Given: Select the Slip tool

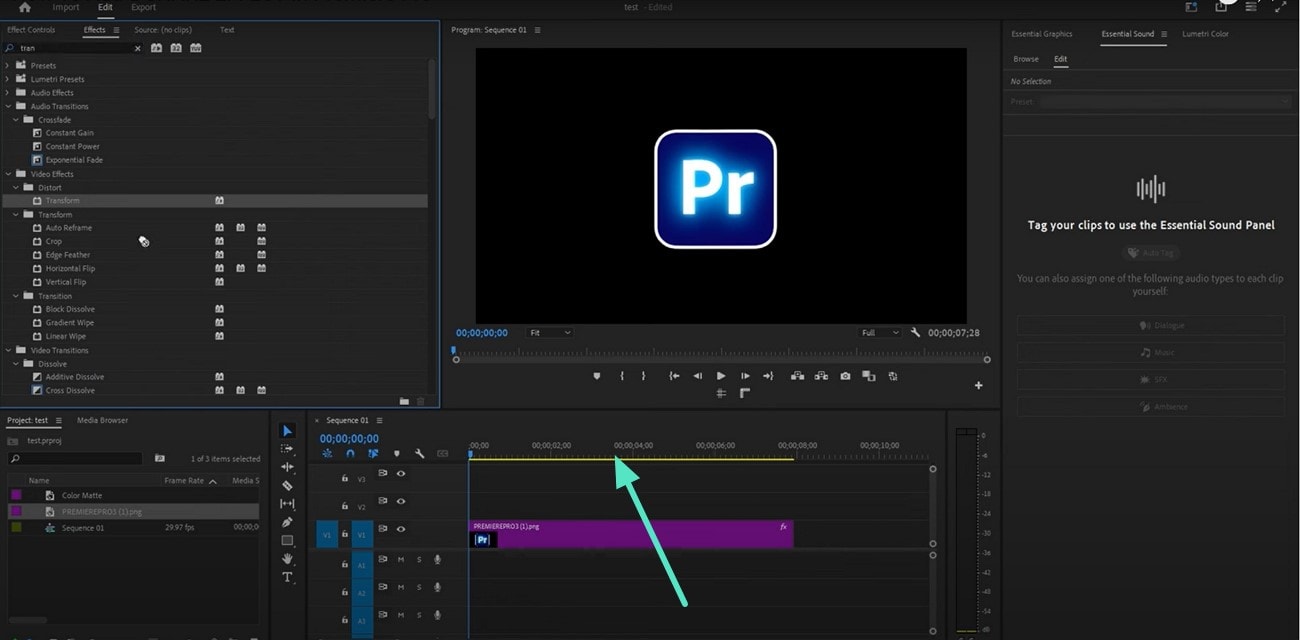Looking at the screenshot, I should [287, 504].
